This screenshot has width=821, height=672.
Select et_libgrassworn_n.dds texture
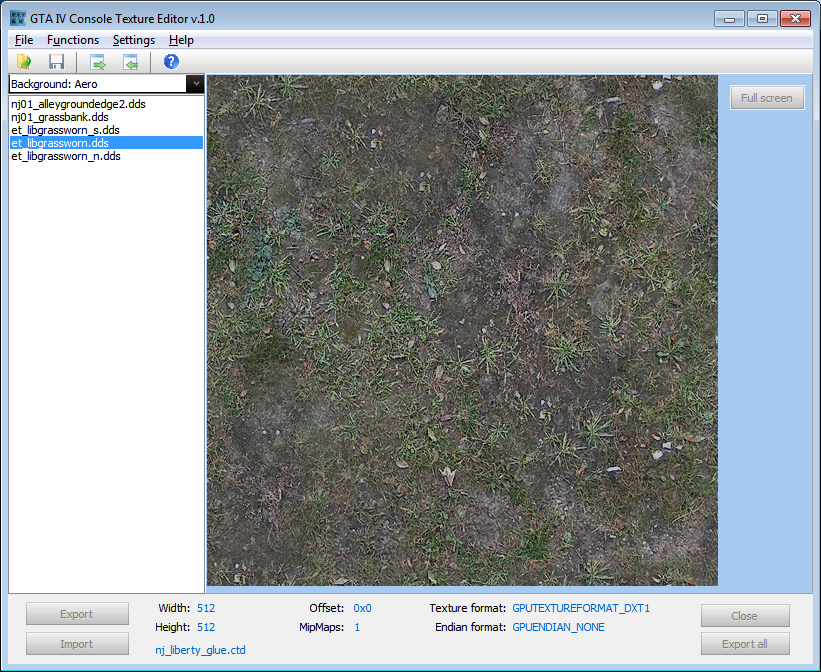(x=65, y=156)
